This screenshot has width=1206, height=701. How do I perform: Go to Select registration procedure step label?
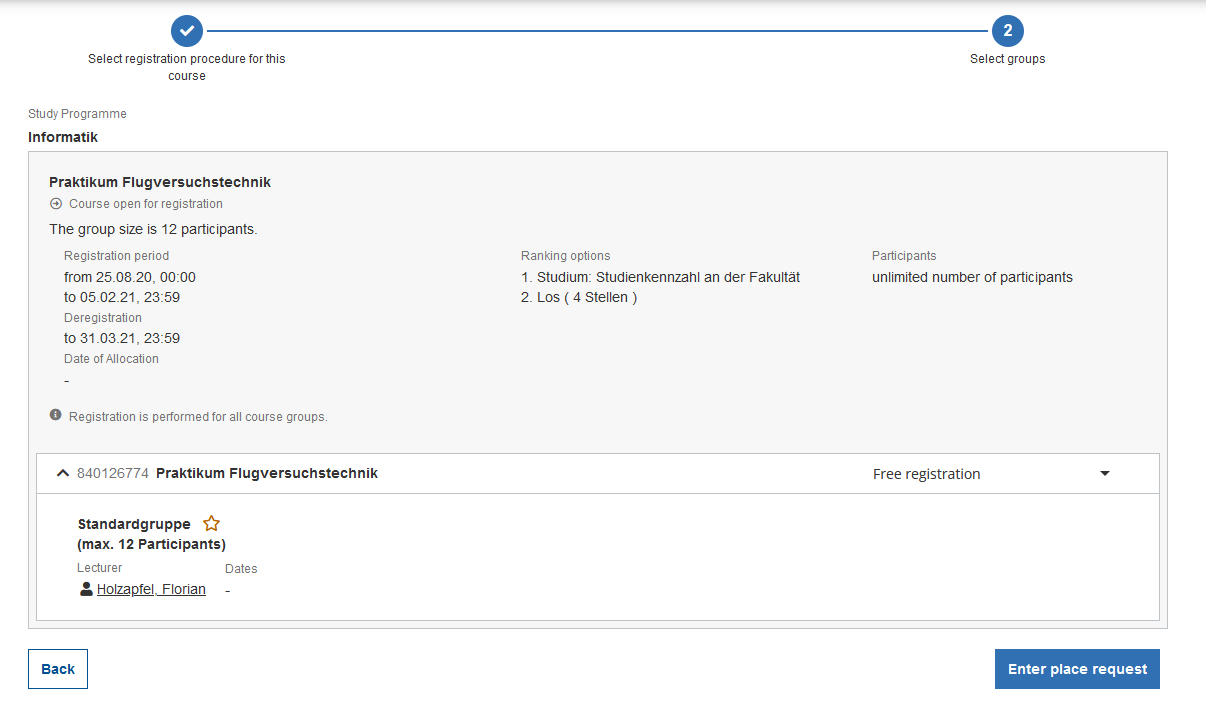tap(187, 67)
